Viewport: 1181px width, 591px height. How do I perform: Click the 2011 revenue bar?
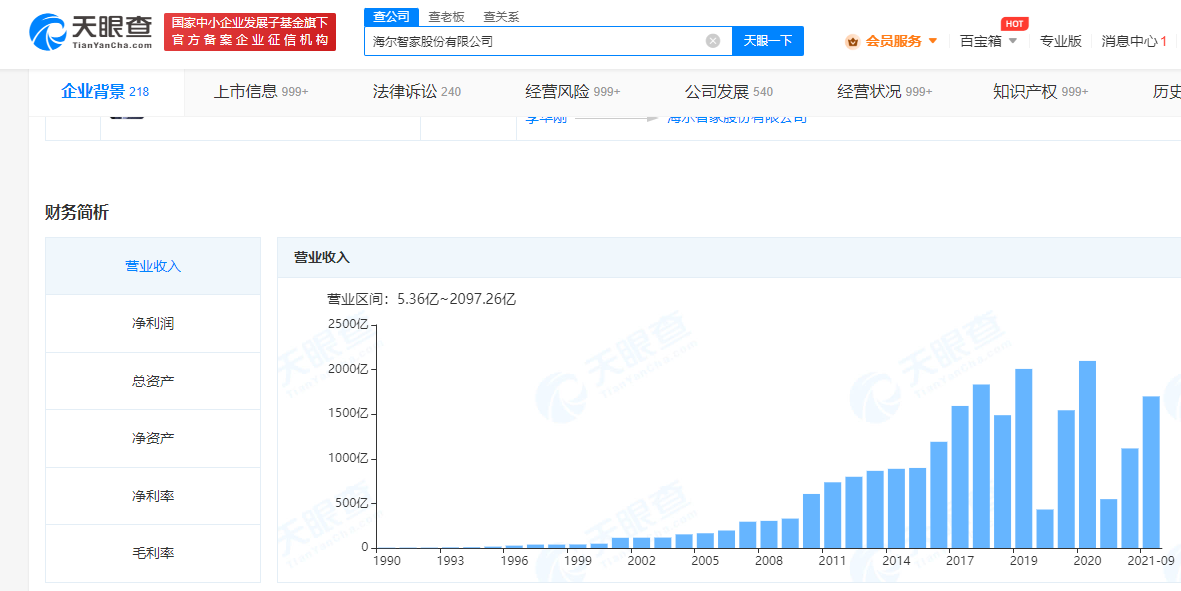click(x=832, y=515)
